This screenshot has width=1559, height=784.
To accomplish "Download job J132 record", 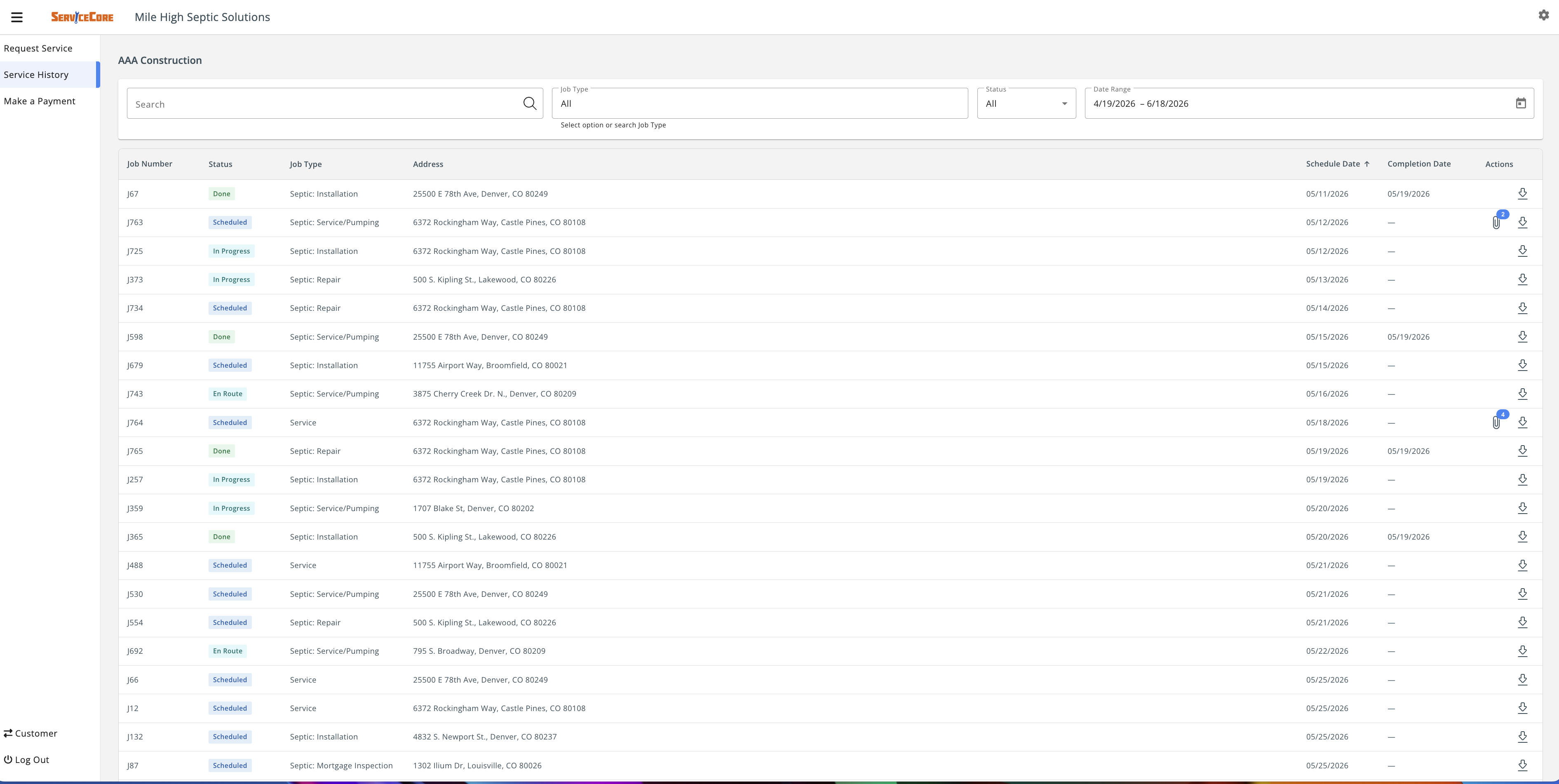I will (x=1523, y=737).
